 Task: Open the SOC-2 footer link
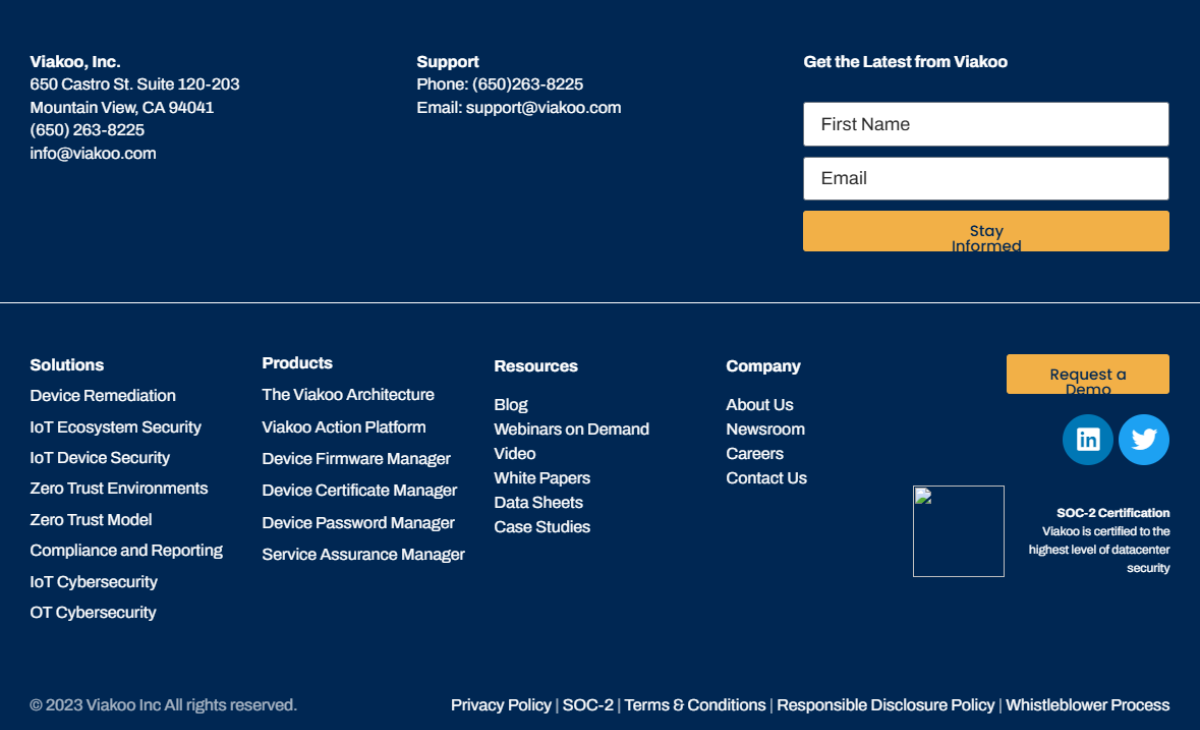[588, 705]
